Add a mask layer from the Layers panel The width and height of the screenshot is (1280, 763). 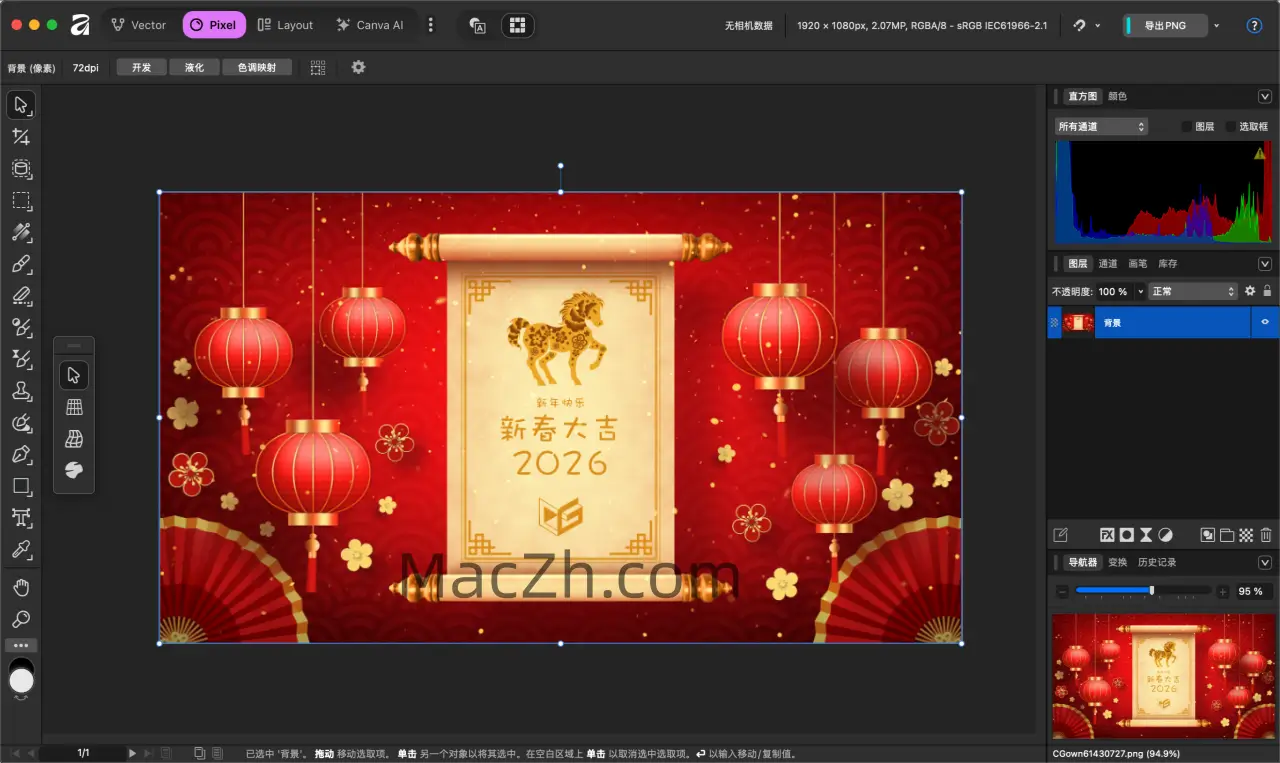1127,534
